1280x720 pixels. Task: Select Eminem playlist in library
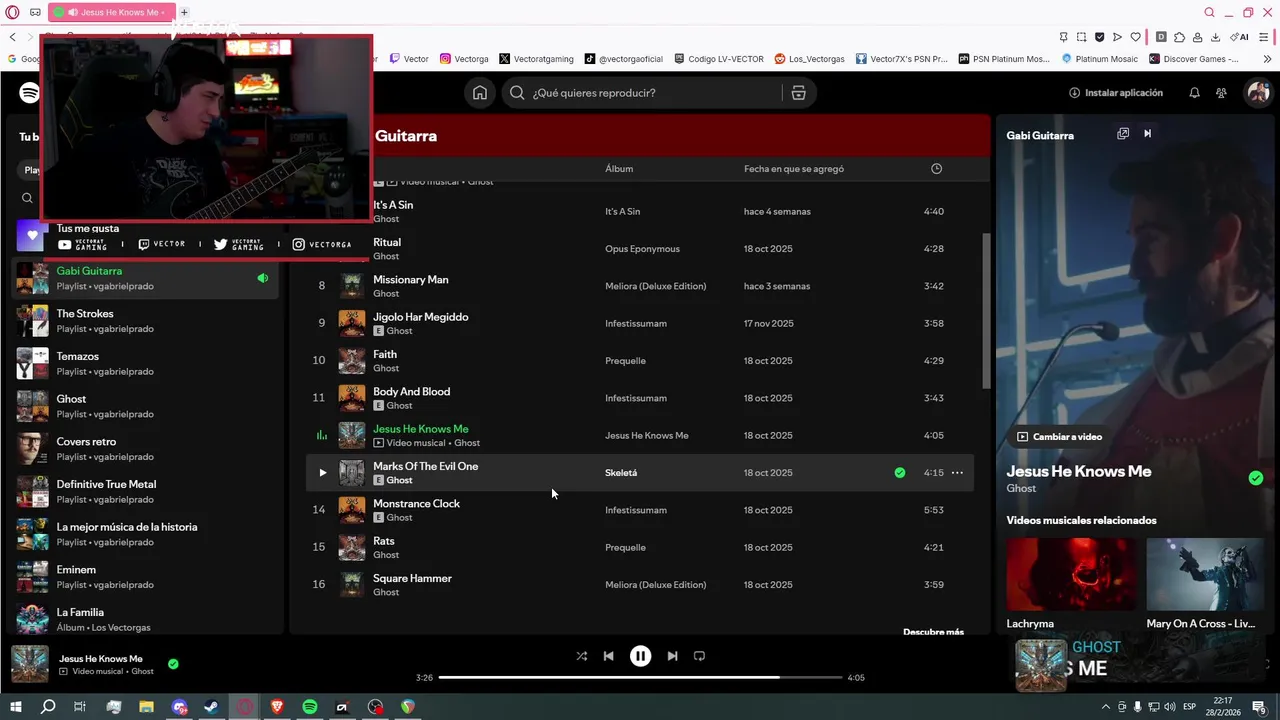click(x=147, y=577)
